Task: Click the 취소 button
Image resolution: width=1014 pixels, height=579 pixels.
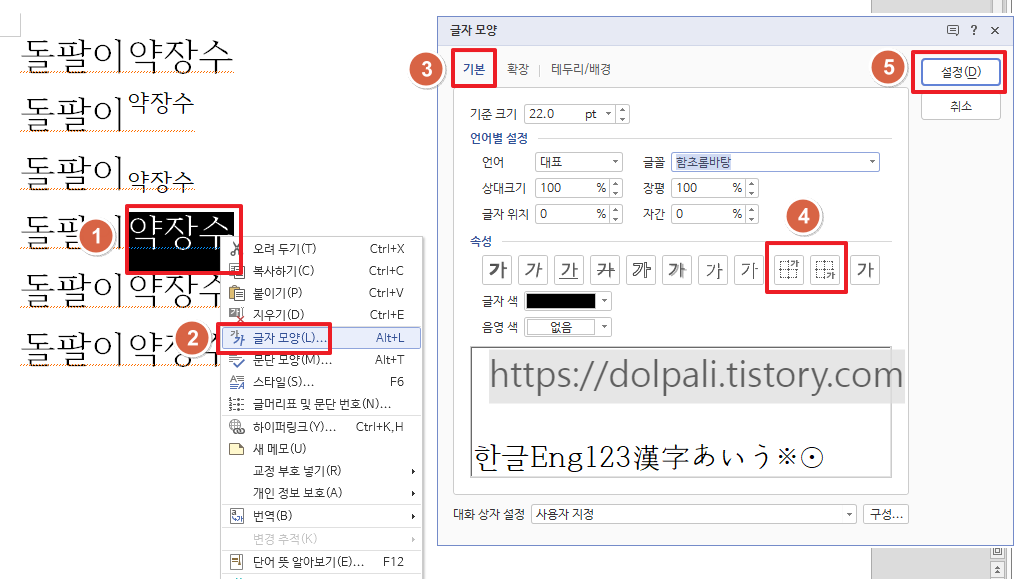Action: tap(961, 106)
